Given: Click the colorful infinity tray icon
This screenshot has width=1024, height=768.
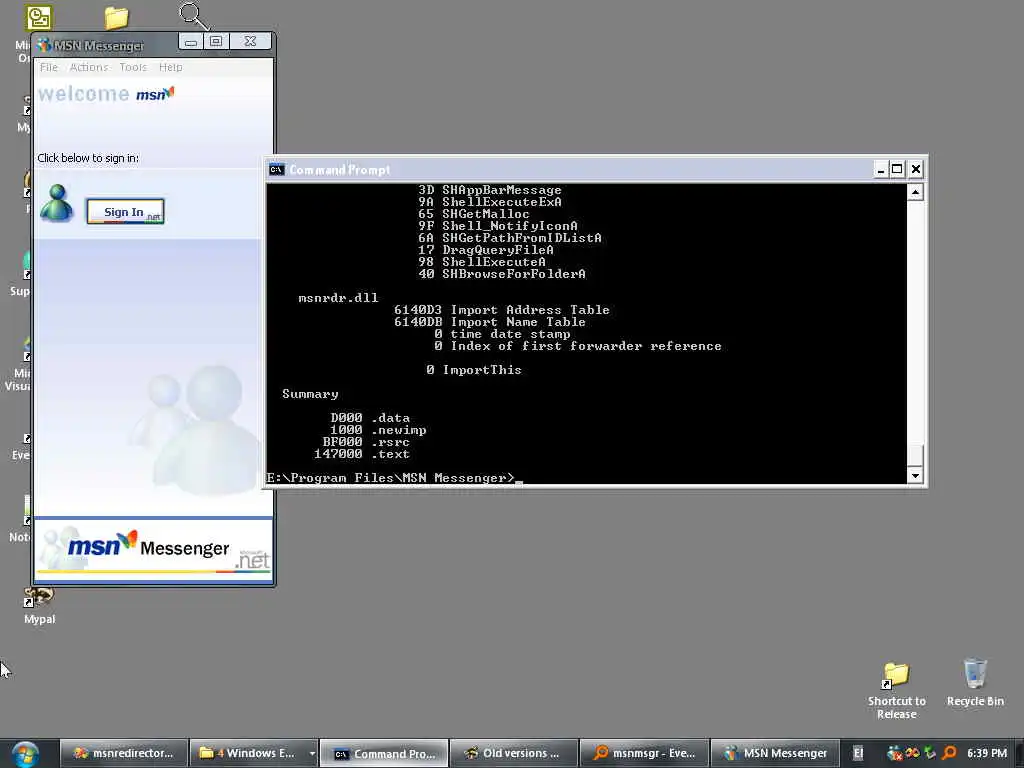Looking at the screenshot, I should pos(912,753).
